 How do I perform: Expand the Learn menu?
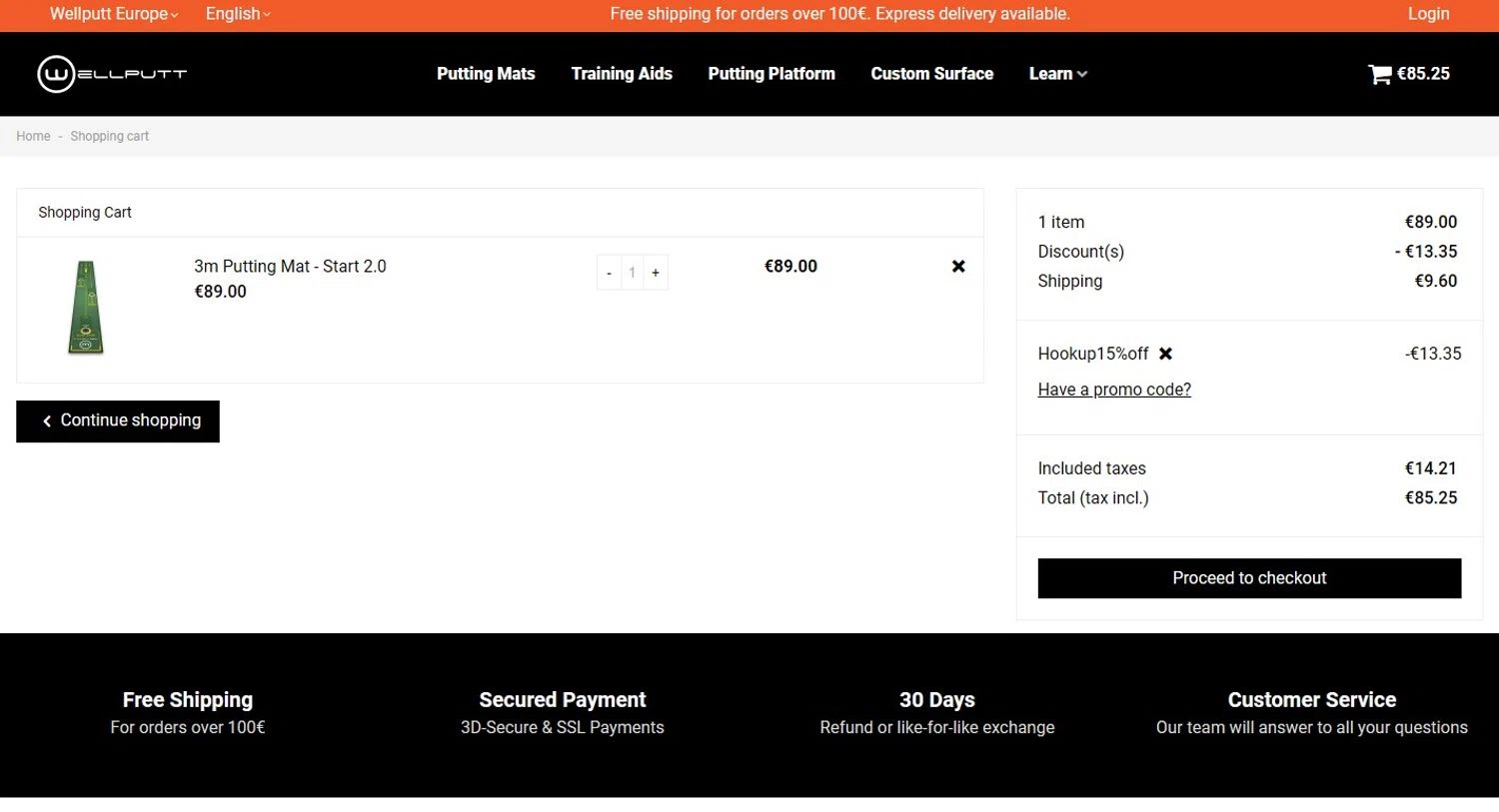click(1058, 74)
